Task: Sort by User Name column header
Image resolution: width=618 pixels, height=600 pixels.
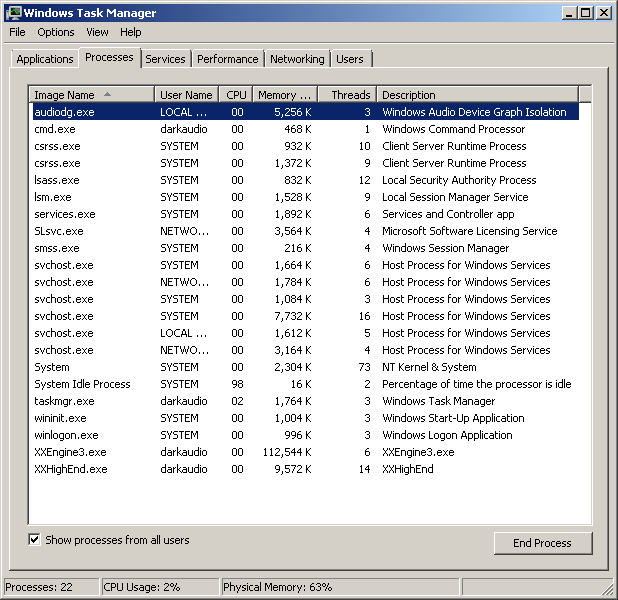Action: (x=186, y=95)
